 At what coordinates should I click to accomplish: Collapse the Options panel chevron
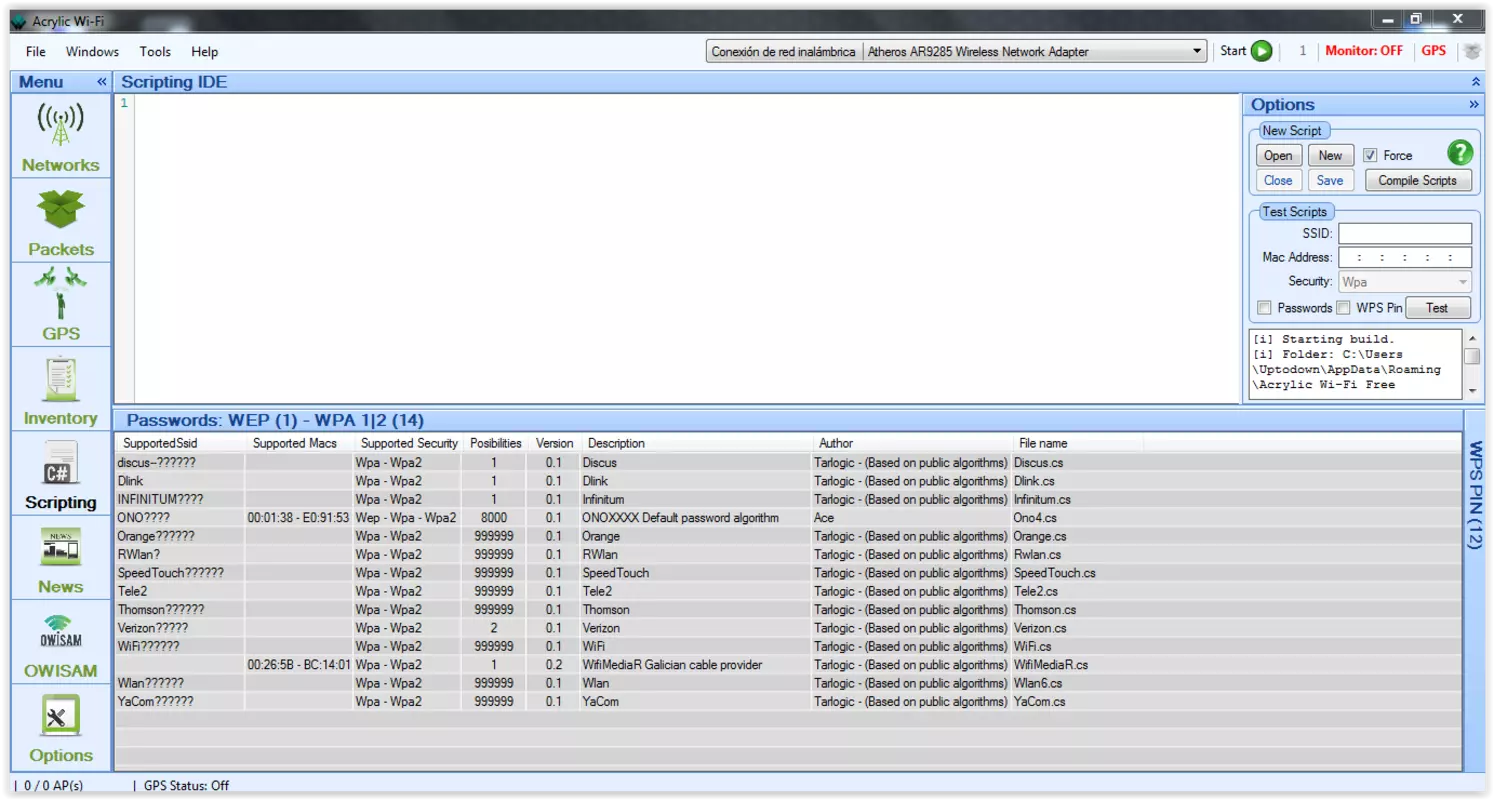tap(1473, 105)
